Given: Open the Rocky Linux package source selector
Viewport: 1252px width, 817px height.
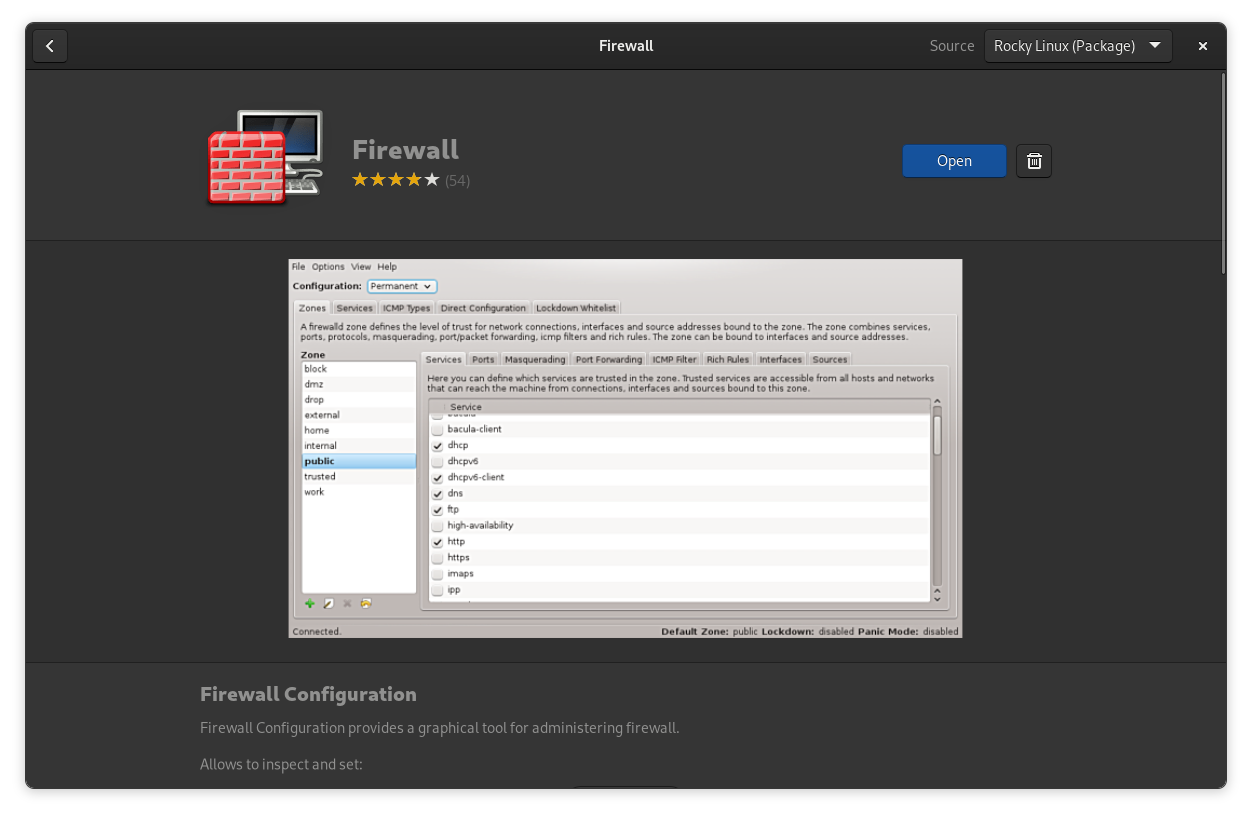Looking at the screenshot, I should click(1078, 45).
